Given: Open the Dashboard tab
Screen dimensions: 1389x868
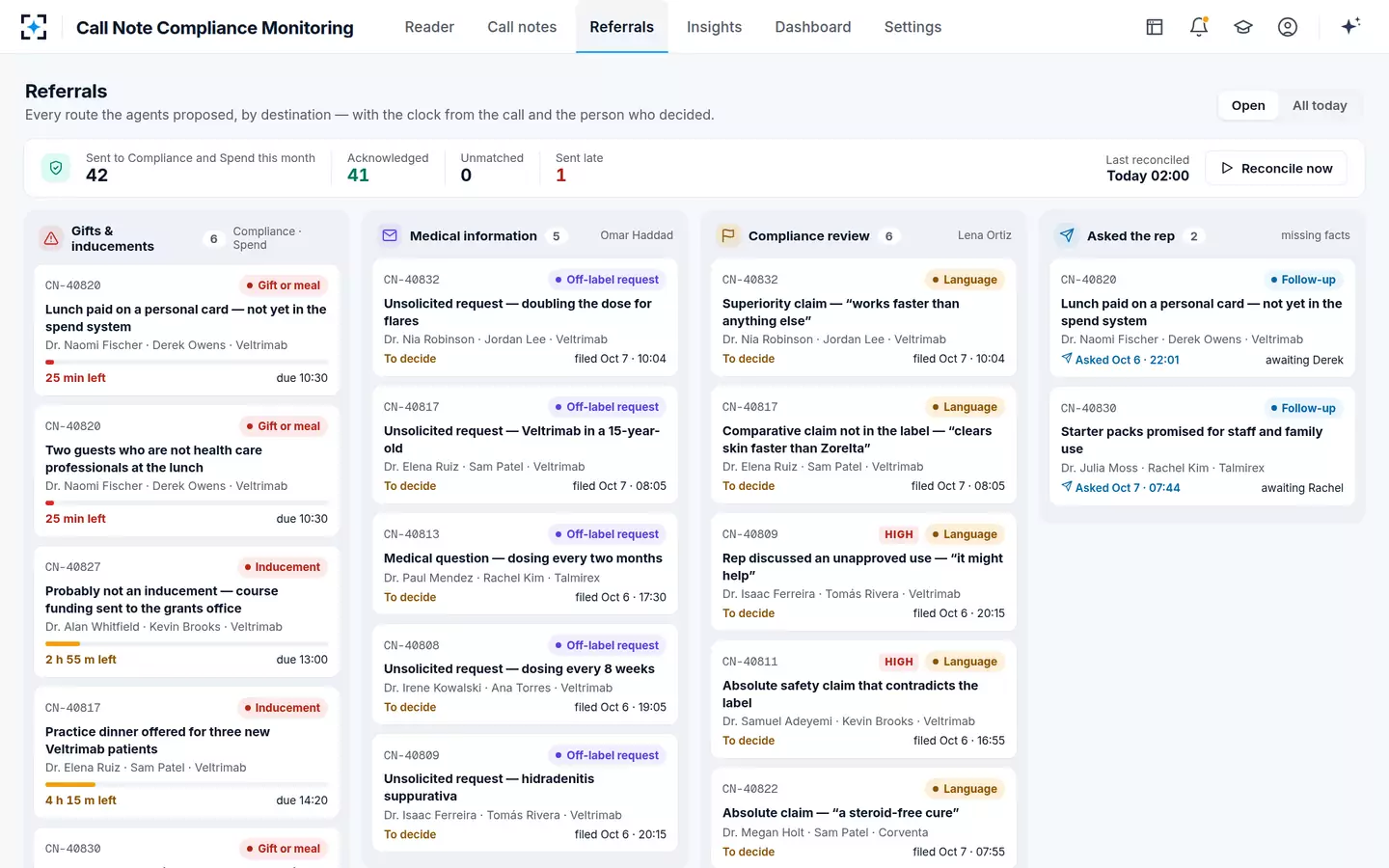Looking at the screenshot, I should coord(813,27).
